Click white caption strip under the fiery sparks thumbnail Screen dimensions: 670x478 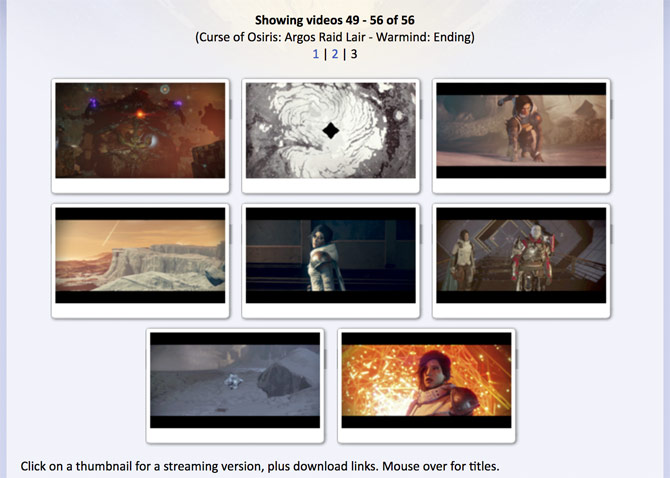[x=426, y=436]
